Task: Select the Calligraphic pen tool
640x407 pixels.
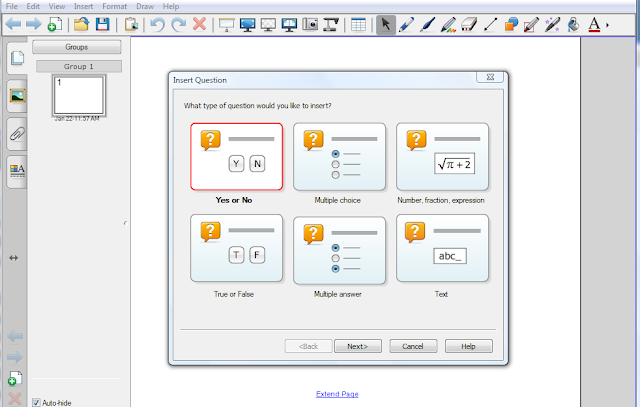Action: point(427,24)
